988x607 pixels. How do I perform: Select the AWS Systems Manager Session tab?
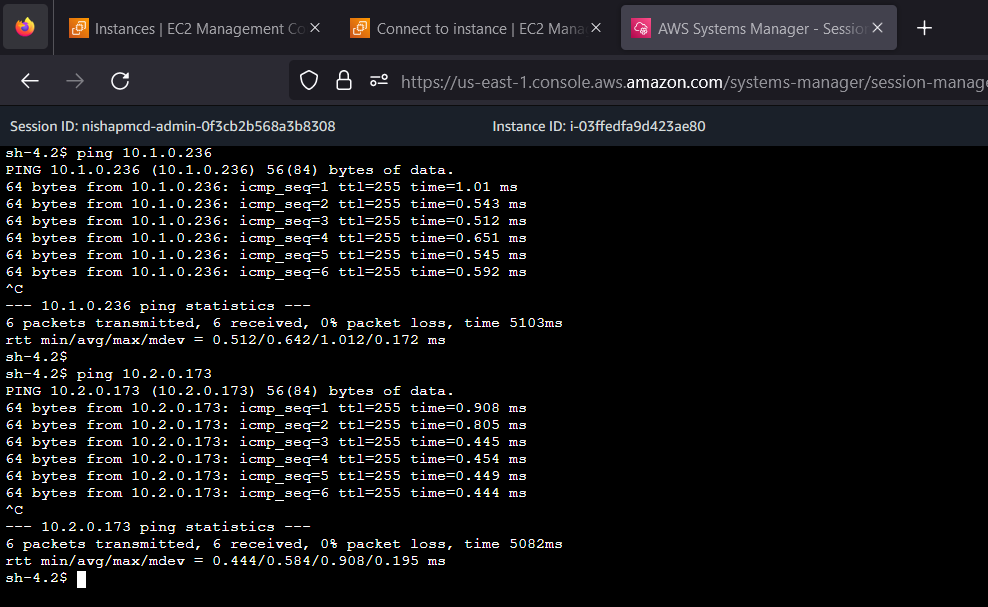tap(750, 28)
